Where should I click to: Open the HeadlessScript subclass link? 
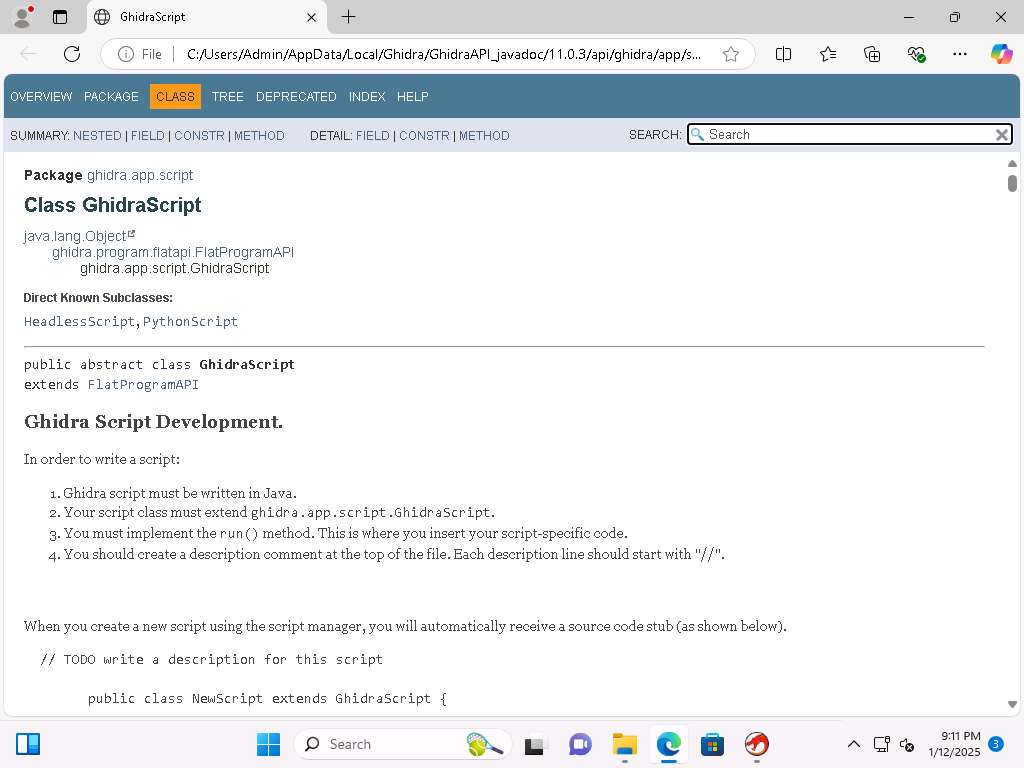pyautogui.click(x=79, y=322)
